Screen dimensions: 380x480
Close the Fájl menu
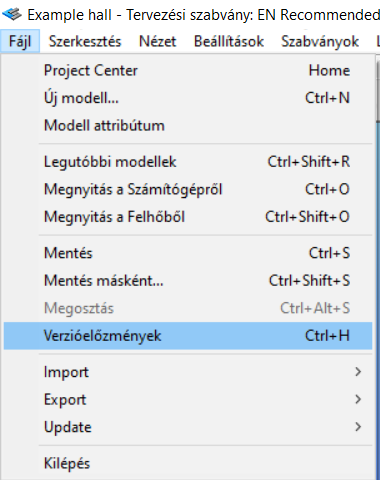tap(20, 41)
